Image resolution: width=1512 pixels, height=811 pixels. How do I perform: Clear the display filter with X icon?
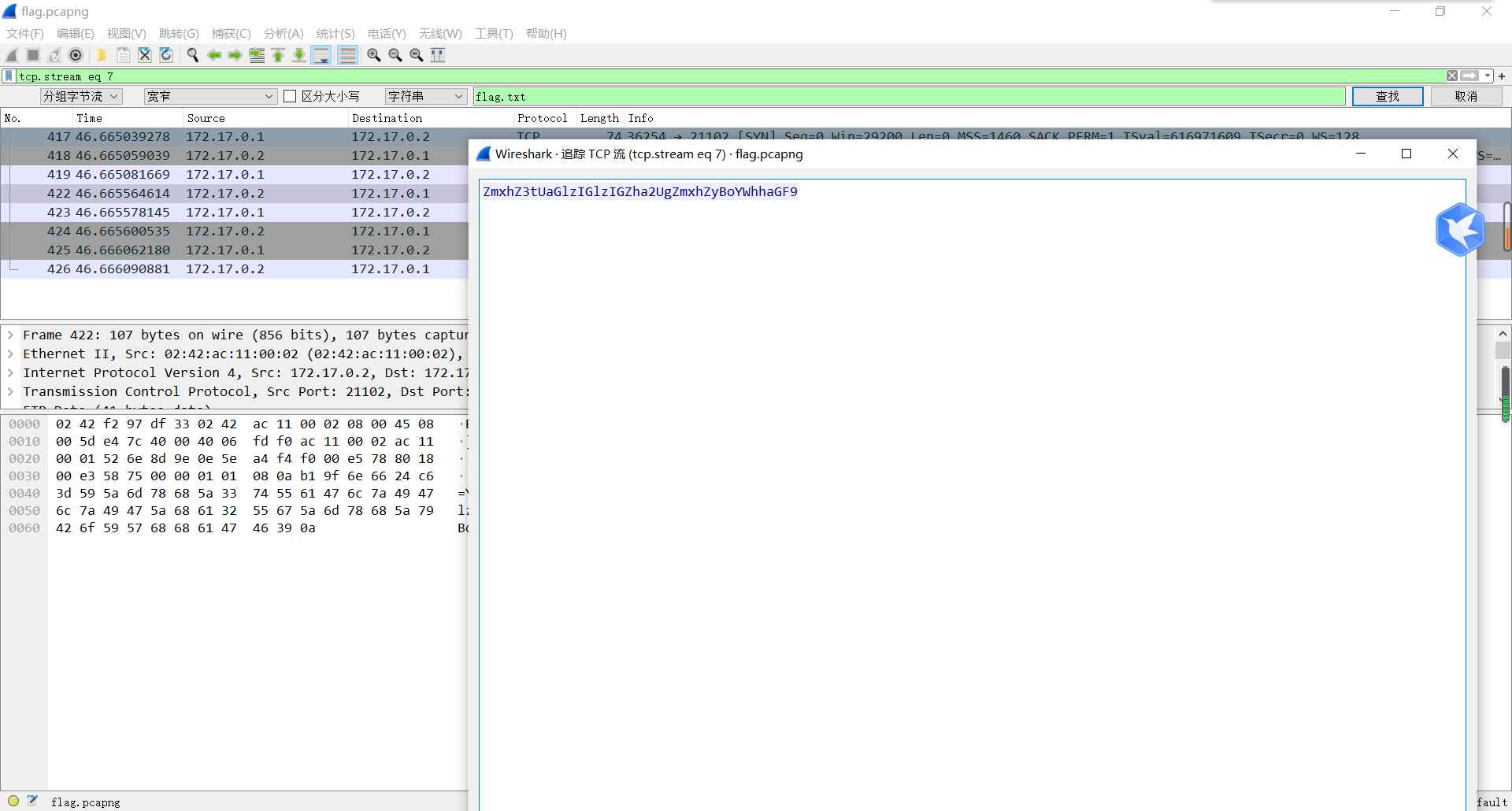click(x=1451, y=76)
